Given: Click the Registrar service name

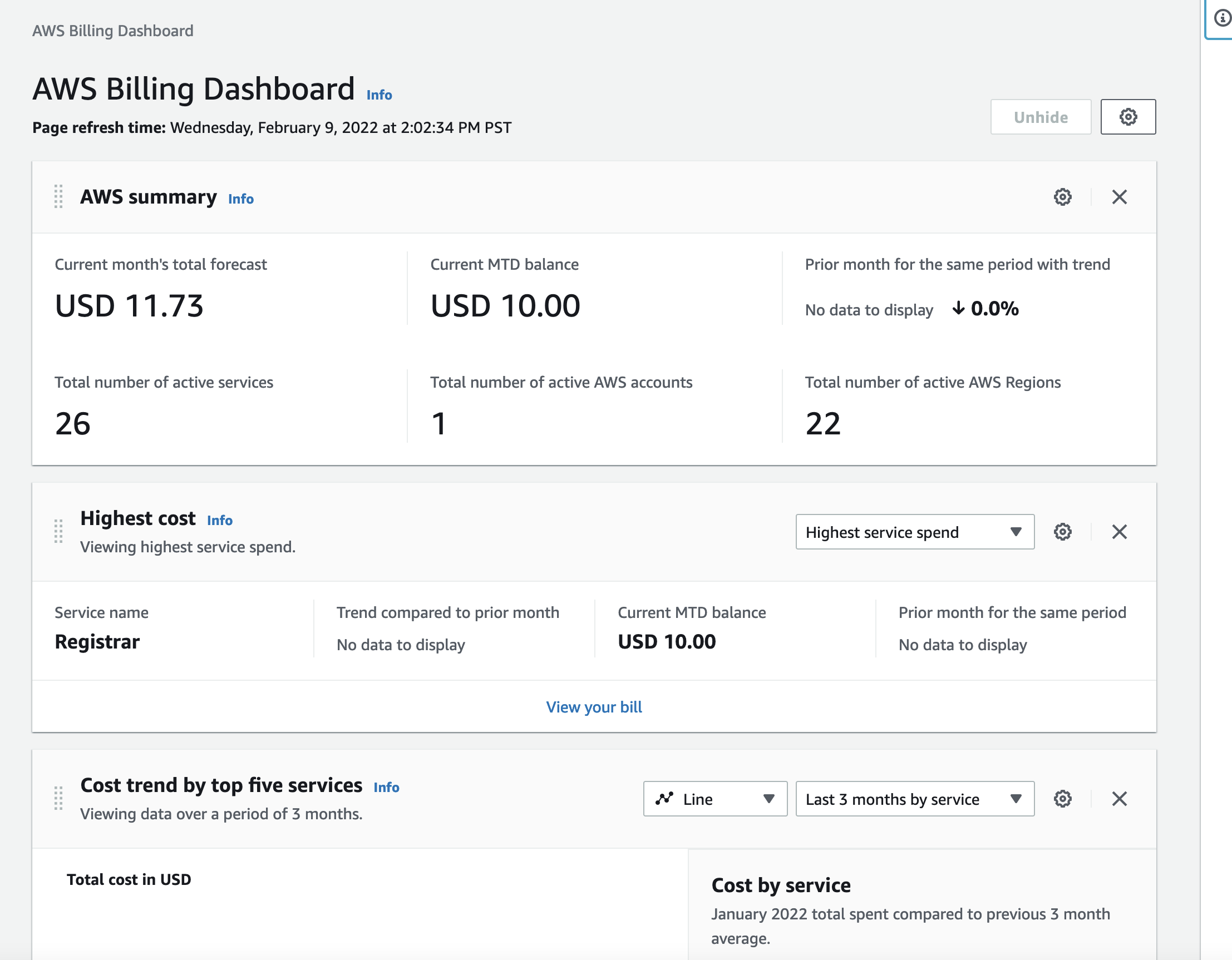Looking at the screenshot, I should [97, 641].
